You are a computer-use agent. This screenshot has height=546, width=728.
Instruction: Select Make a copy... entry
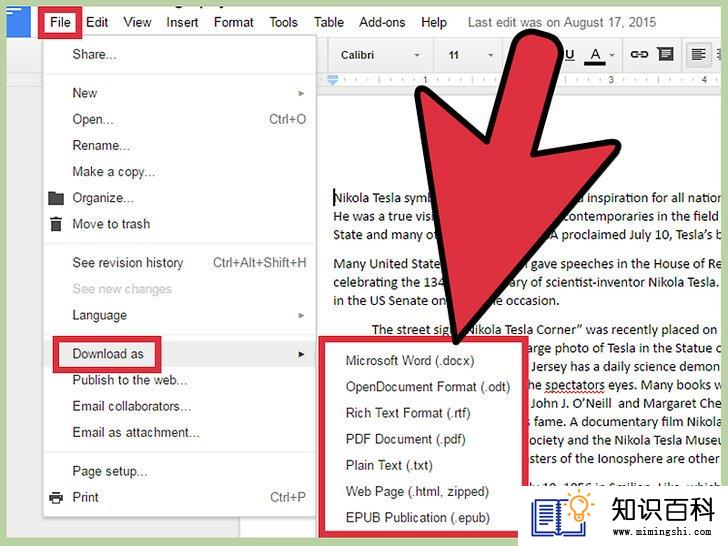click(180, 172)
